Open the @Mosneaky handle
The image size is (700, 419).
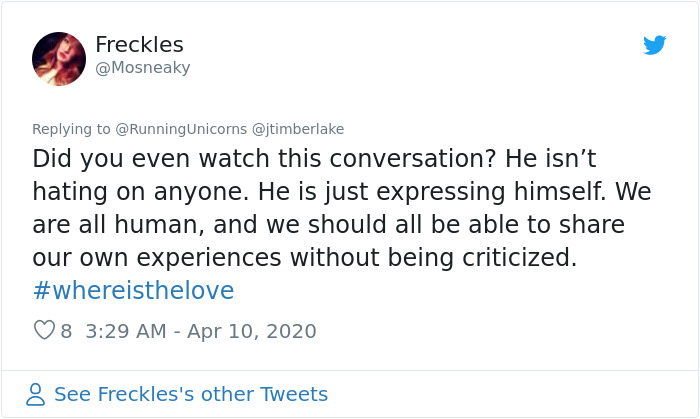142,68
